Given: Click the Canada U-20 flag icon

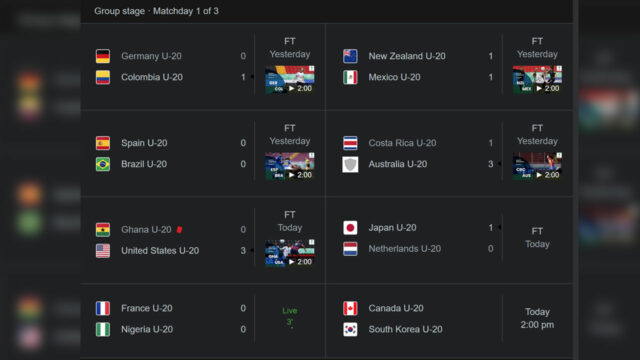Looking at the screenshot, I should [x=350, y=308].
